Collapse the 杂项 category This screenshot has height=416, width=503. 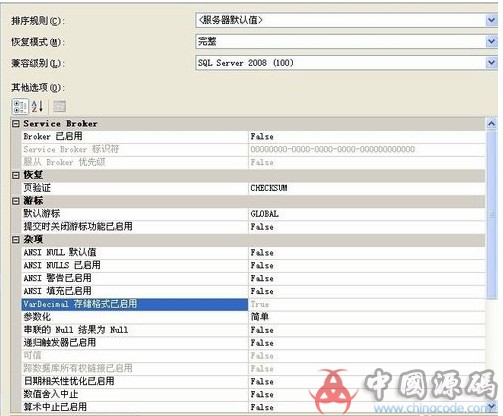coord(15,240)
